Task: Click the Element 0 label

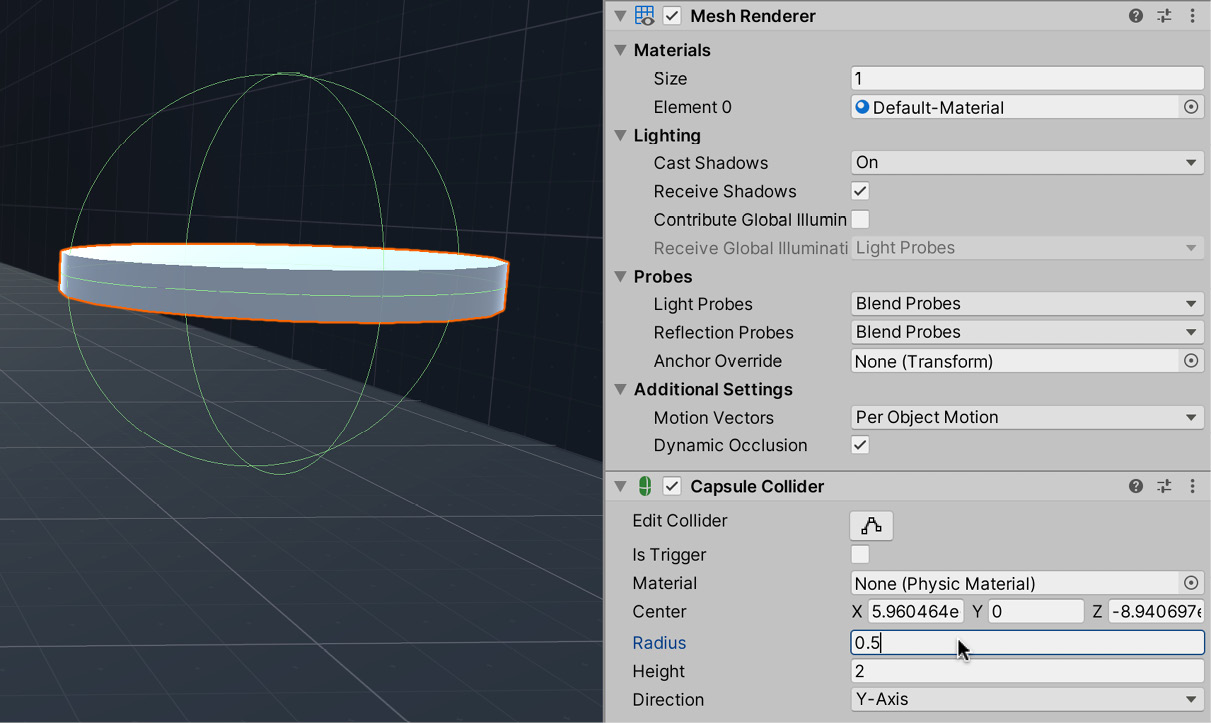Action: pyautogui.click(x=692, y=107)
